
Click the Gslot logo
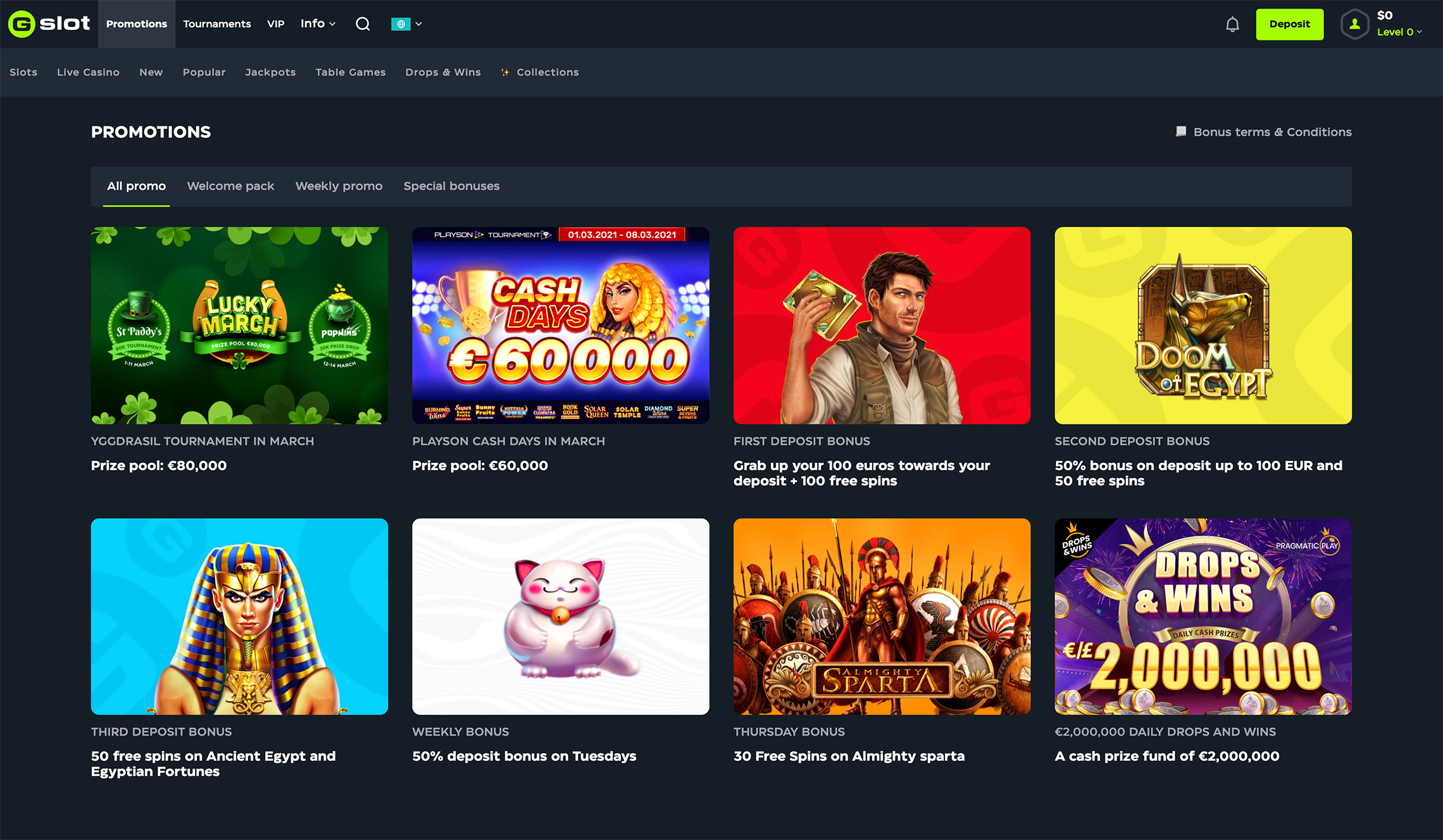pos(49,24)
